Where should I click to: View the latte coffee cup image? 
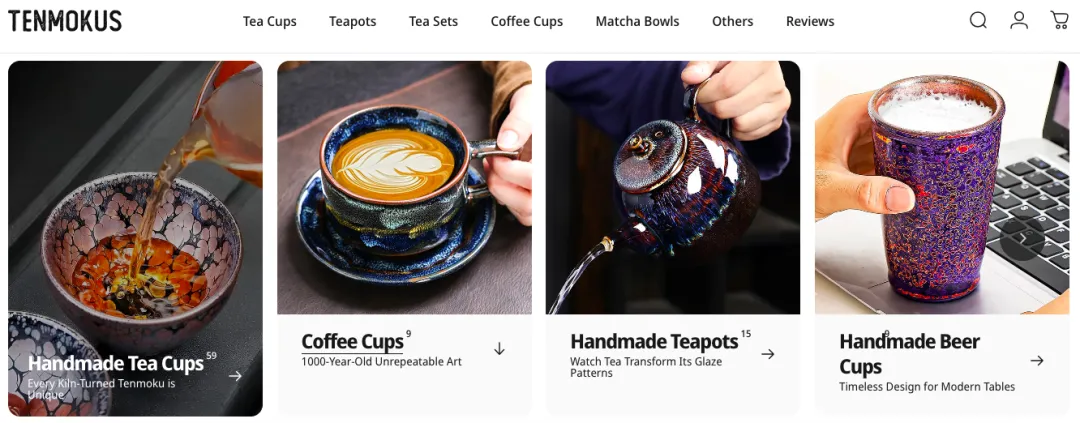click(404, 187)
